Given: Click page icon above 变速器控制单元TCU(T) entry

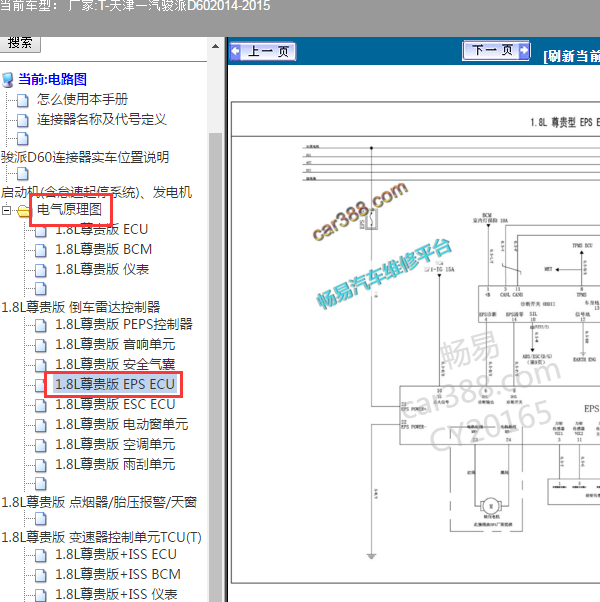Looking at the screenshot, I should [41, 519].
